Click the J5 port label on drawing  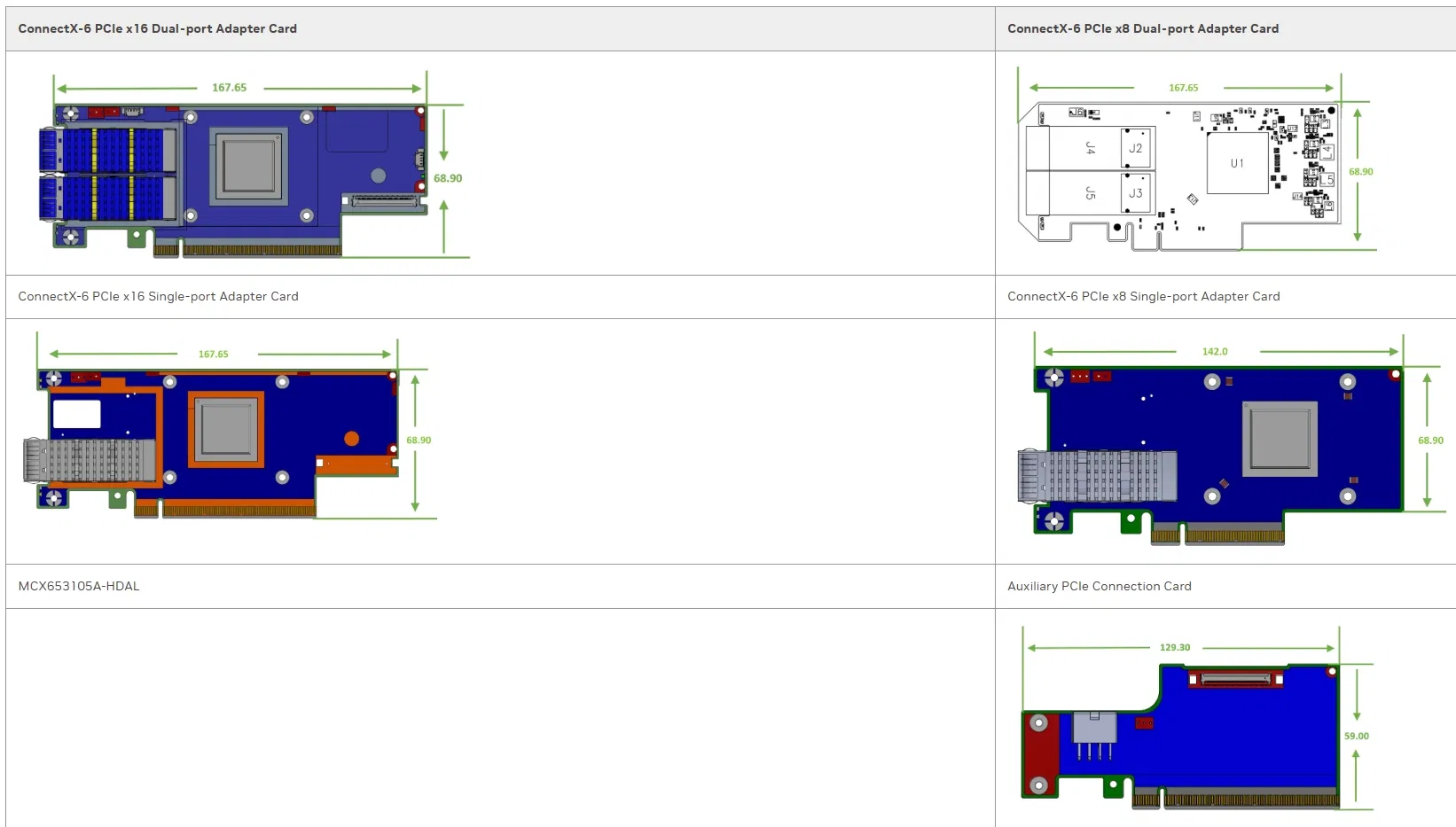1091,193
